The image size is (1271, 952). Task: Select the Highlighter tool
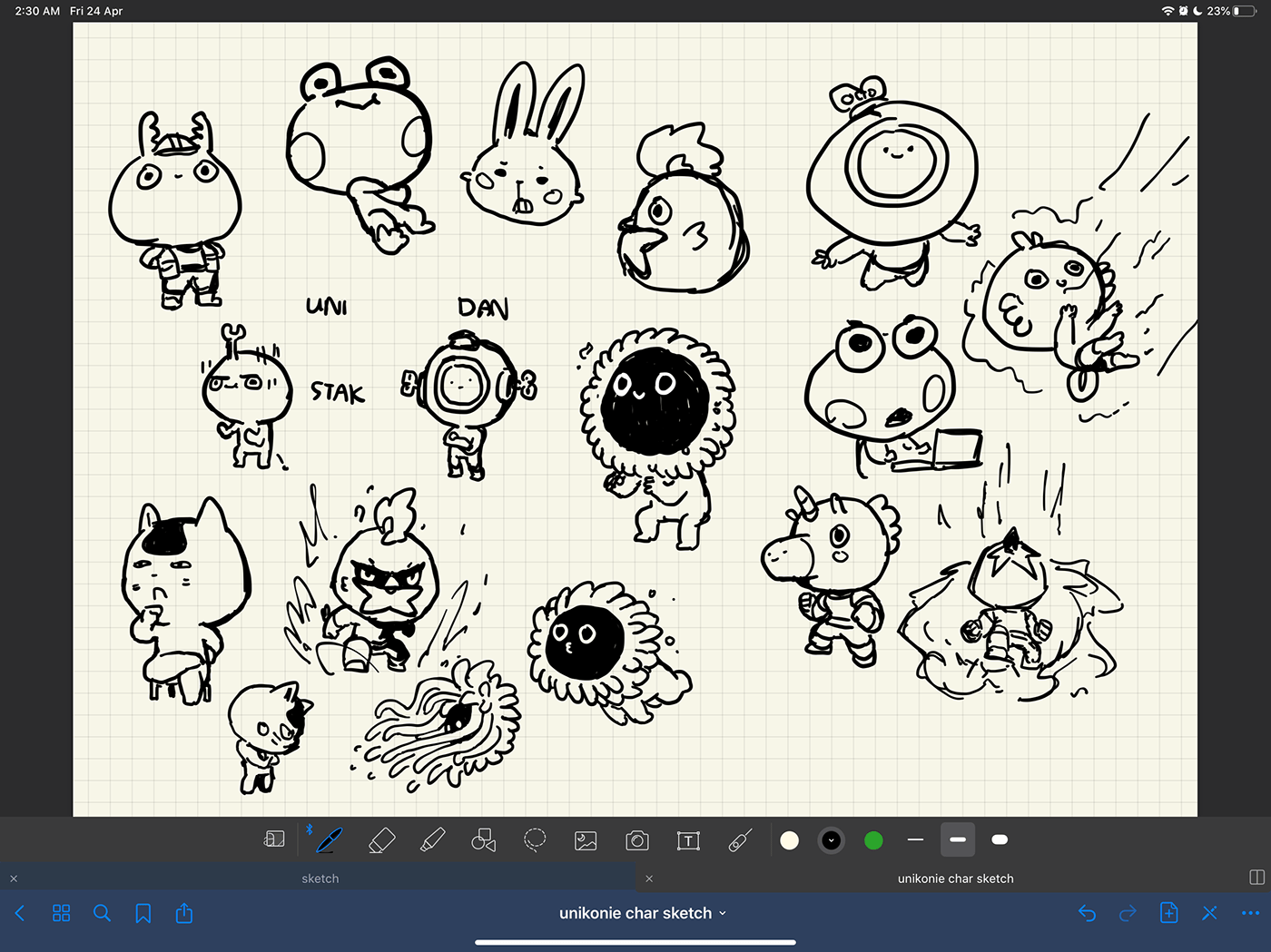tap(433, 840)
